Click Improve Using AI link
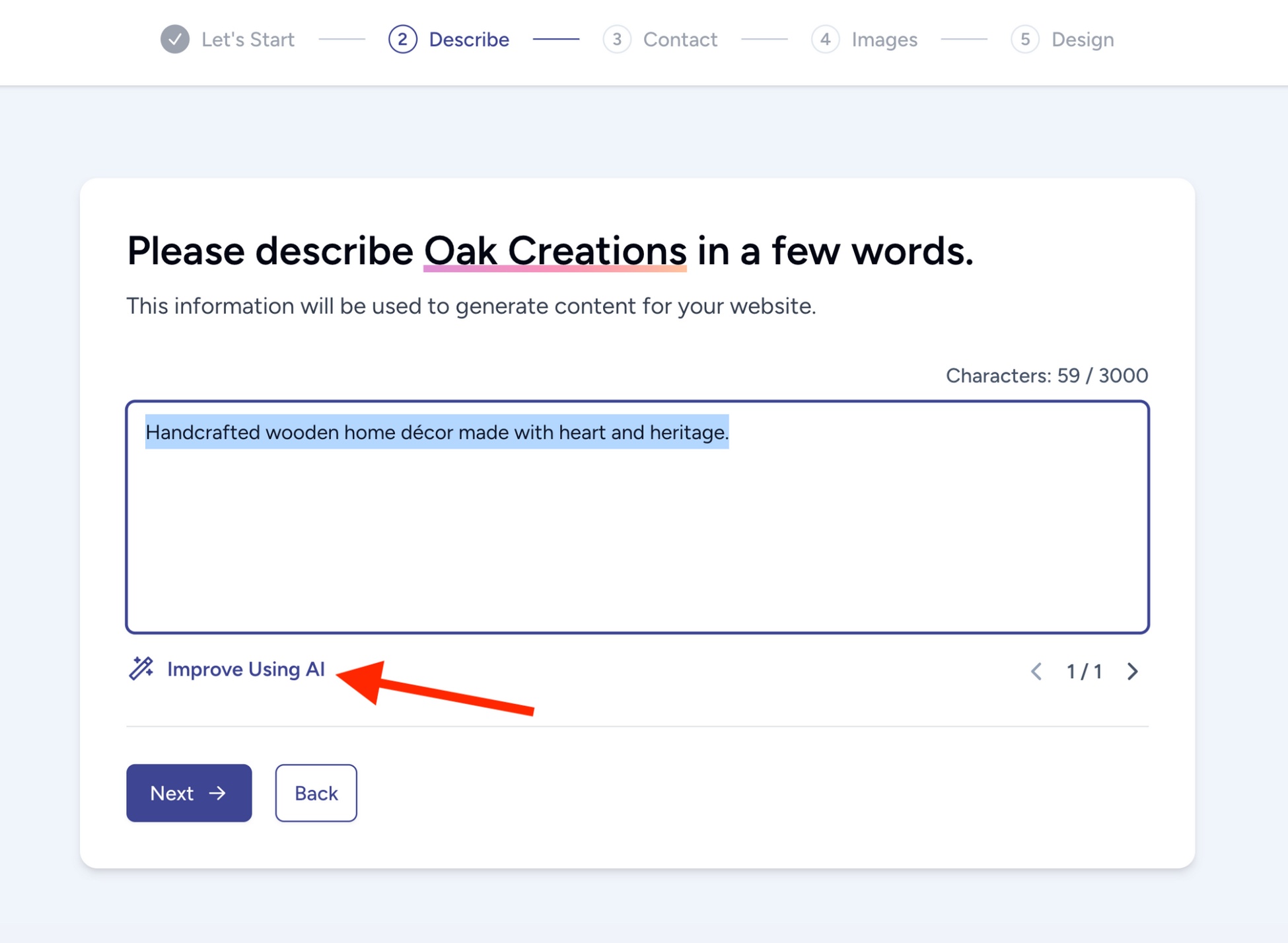 point(246,669)
